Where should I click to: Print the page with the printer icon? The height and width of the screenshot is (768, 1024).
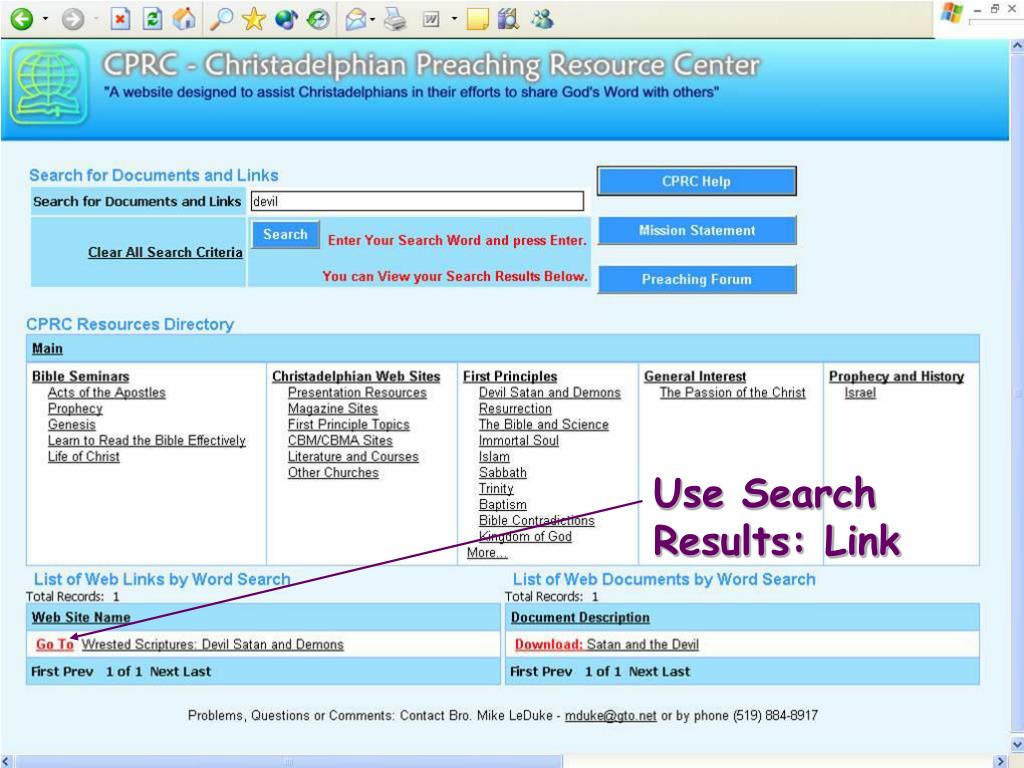point(394,19)
